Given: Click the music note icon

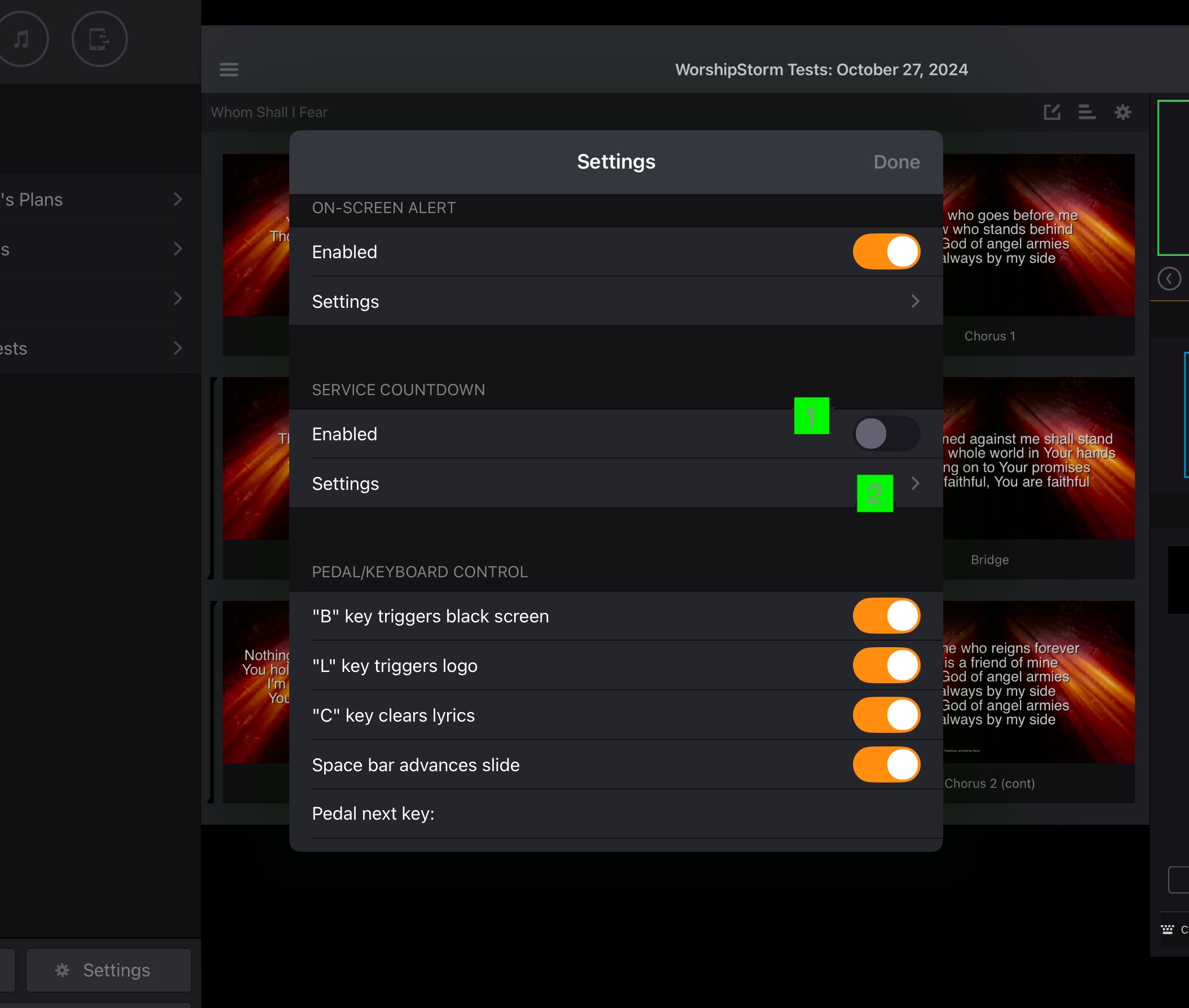Looking at the screenshot, I should [21, 39].
